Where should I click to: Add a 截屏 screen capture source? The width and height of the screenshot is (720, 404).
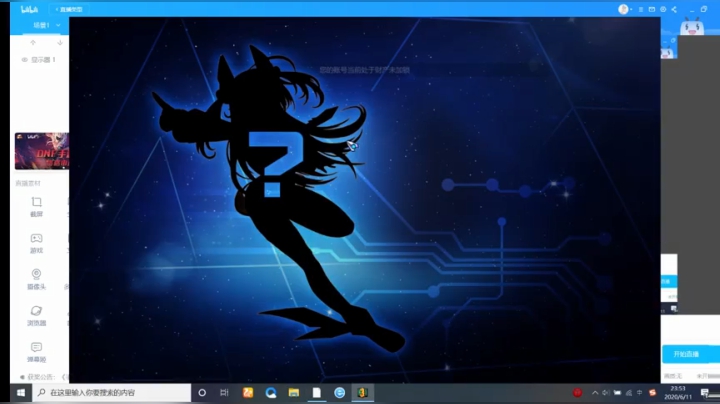tap(36, 207)
